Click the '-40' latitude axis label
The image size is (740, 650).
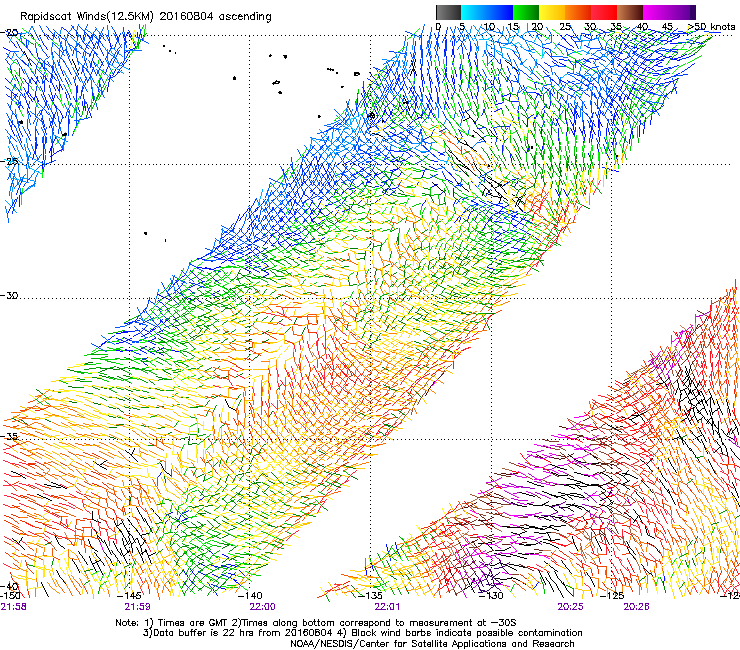[9, 586]
